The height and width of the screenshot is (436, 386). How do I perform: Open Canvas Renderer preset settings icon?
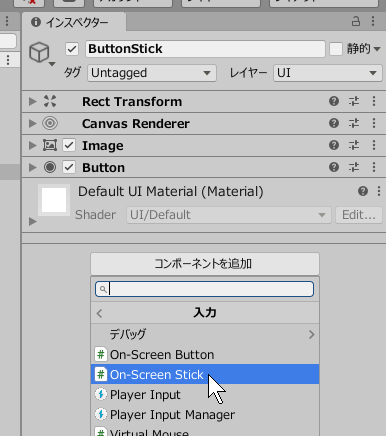354,123
